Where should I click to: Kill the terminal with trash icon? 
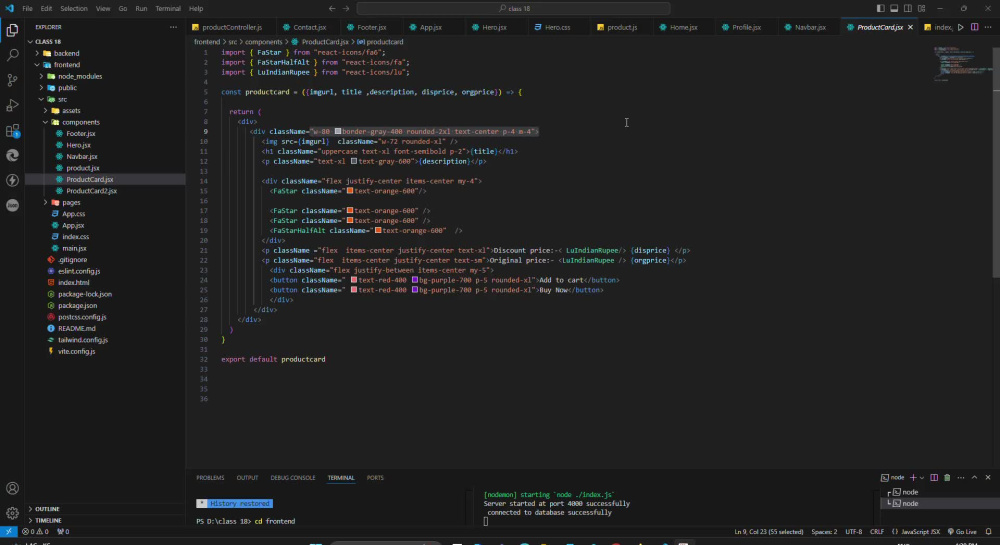pos(947,477)
